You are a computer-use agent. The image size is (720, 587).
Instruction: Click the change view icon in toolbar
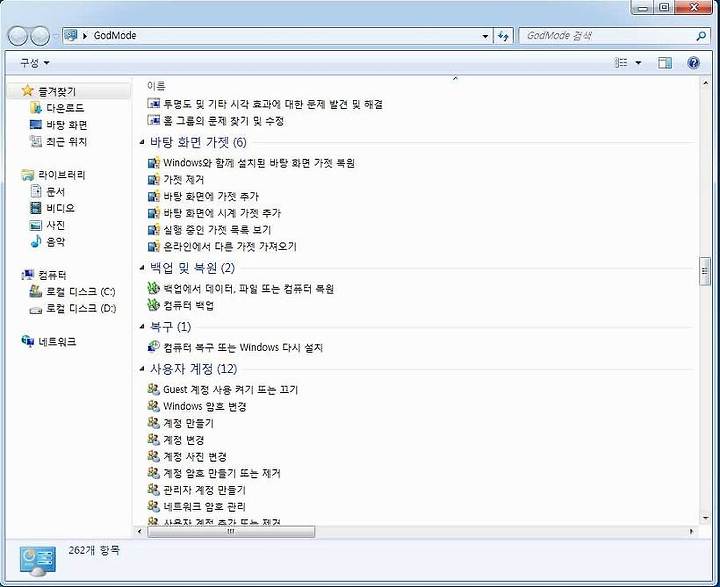pos(621,62)
